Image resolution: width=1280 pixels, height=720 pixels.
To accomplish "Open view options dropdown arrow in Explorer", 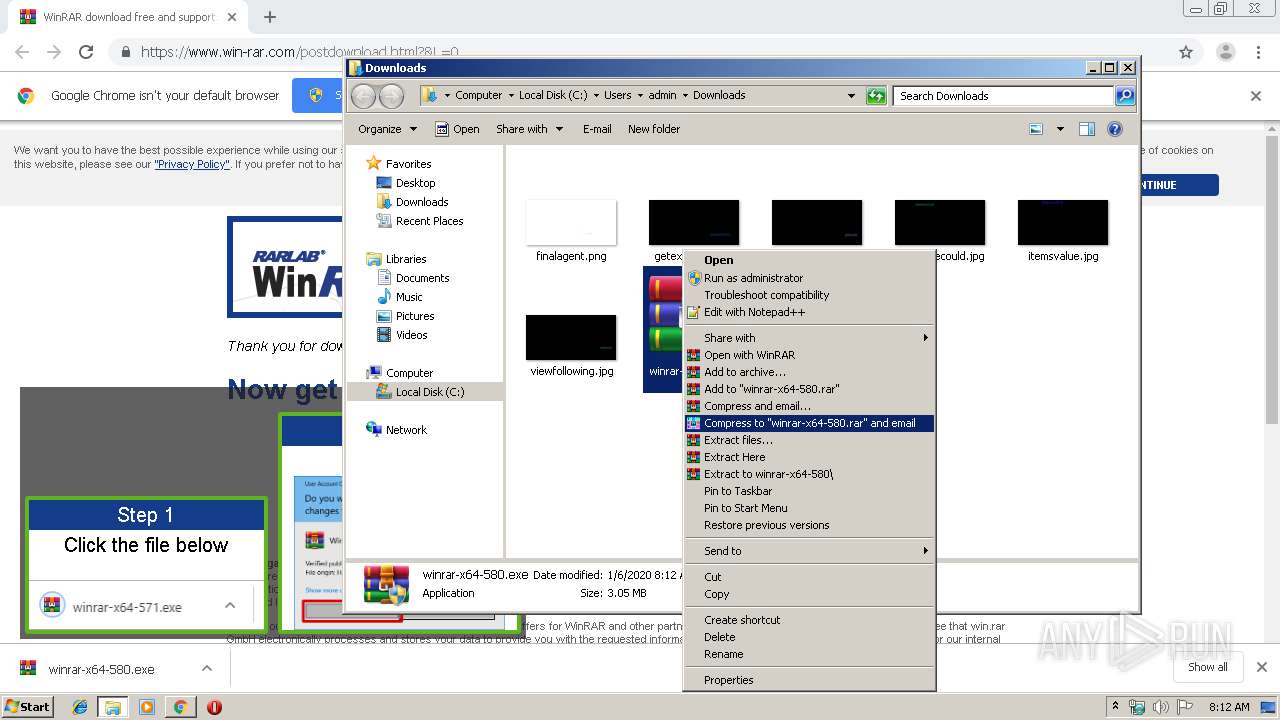I will pos(1060,129).
